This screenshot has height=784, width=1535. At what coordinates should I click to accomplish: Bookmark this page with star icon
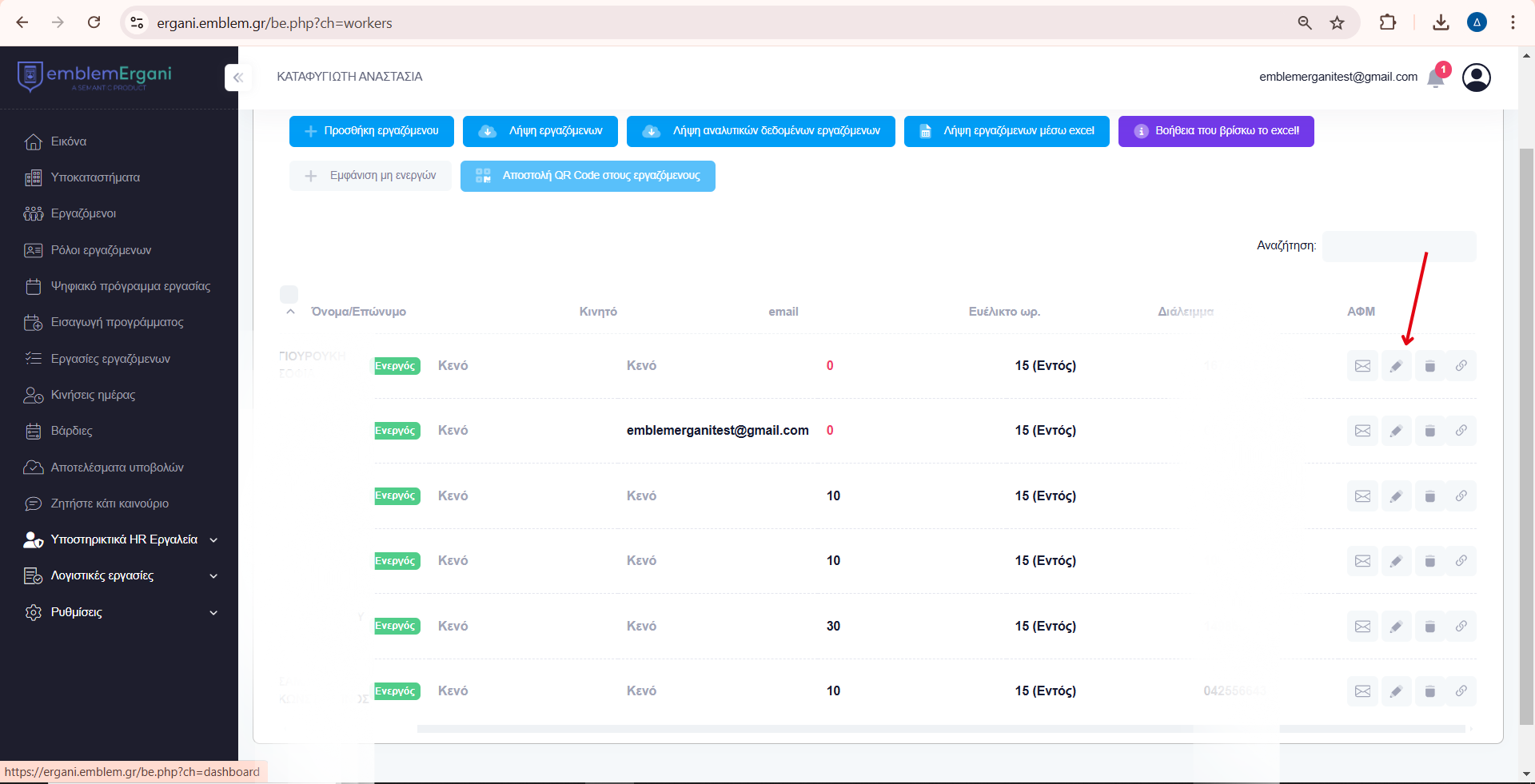tap(1337, 22)
